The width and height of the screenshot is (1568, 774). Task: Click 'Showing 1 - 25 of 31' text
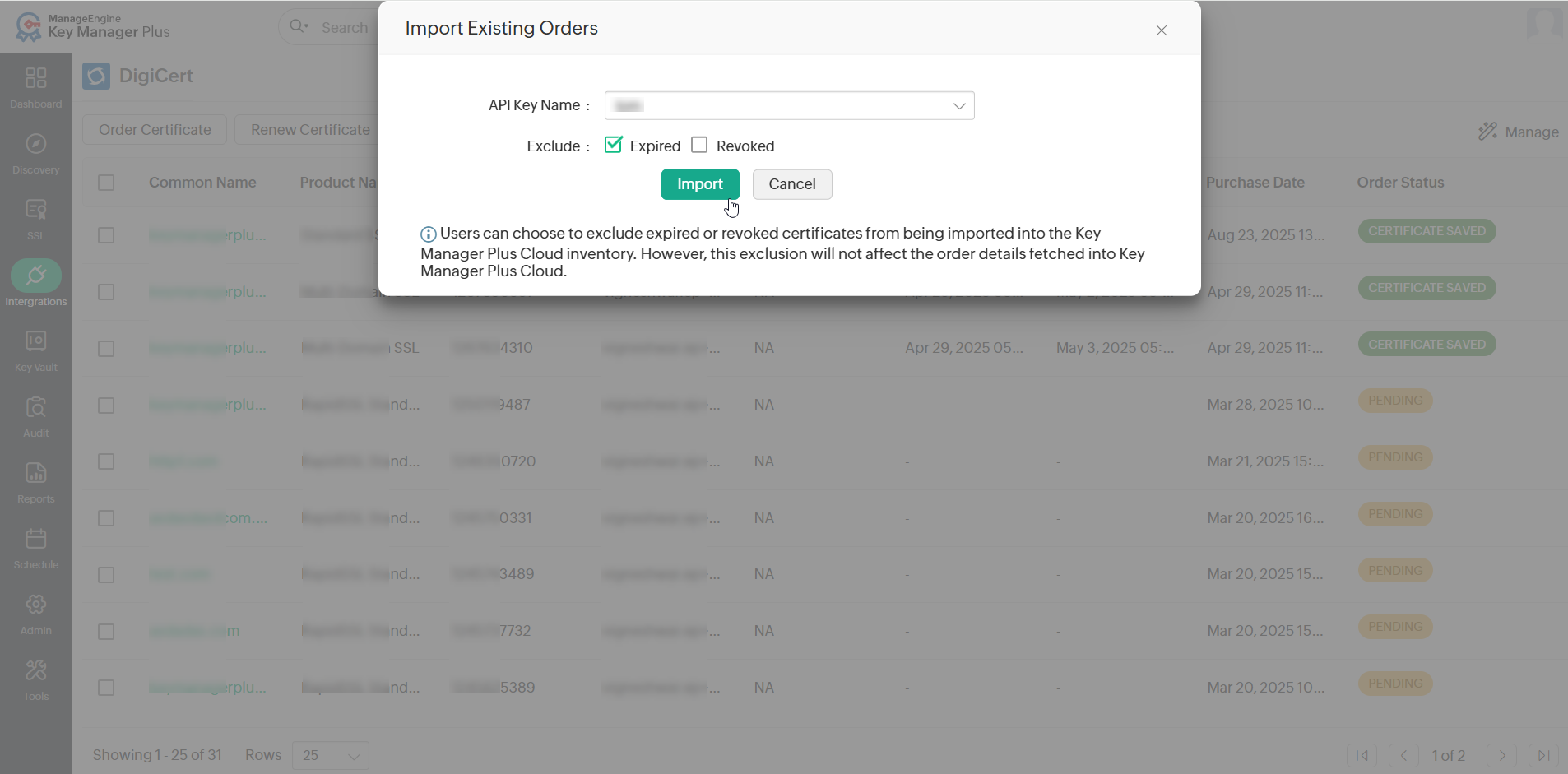[157, 755]
